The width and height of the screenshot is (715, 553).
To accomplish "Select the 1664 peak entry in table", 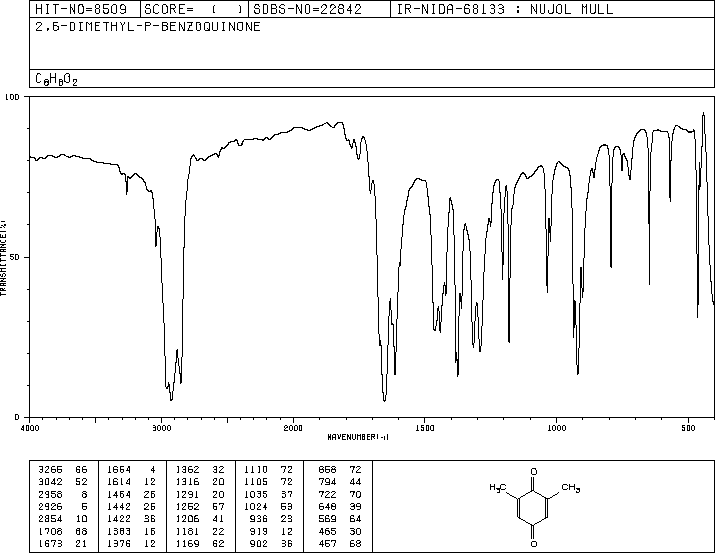I will pos(131,470).
